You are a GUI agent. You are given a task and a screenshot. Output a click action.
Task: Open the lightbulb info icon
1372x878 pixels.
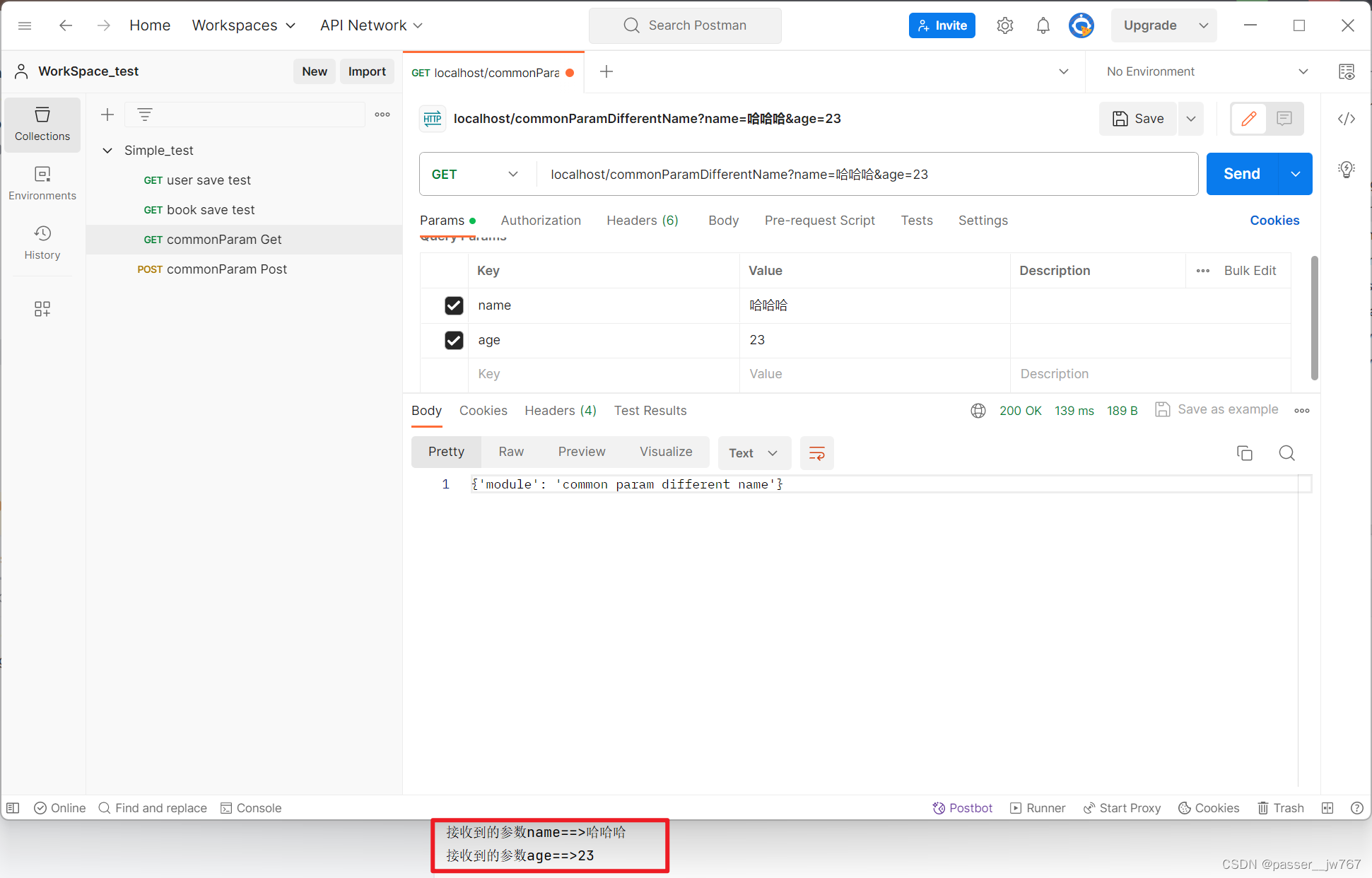tap(1347, 170)
